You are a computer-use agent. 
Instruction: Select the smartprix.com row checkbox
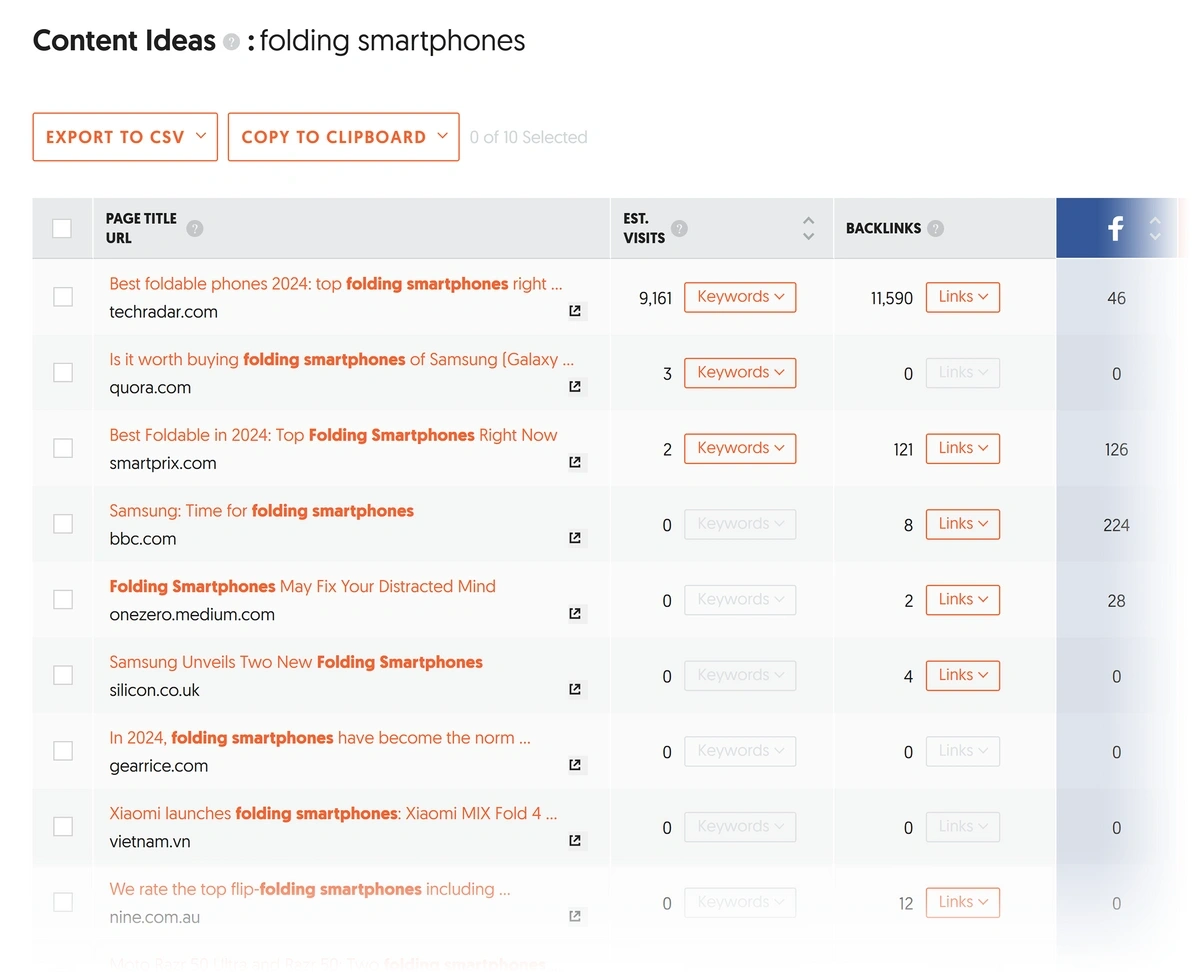coord(62,448)
